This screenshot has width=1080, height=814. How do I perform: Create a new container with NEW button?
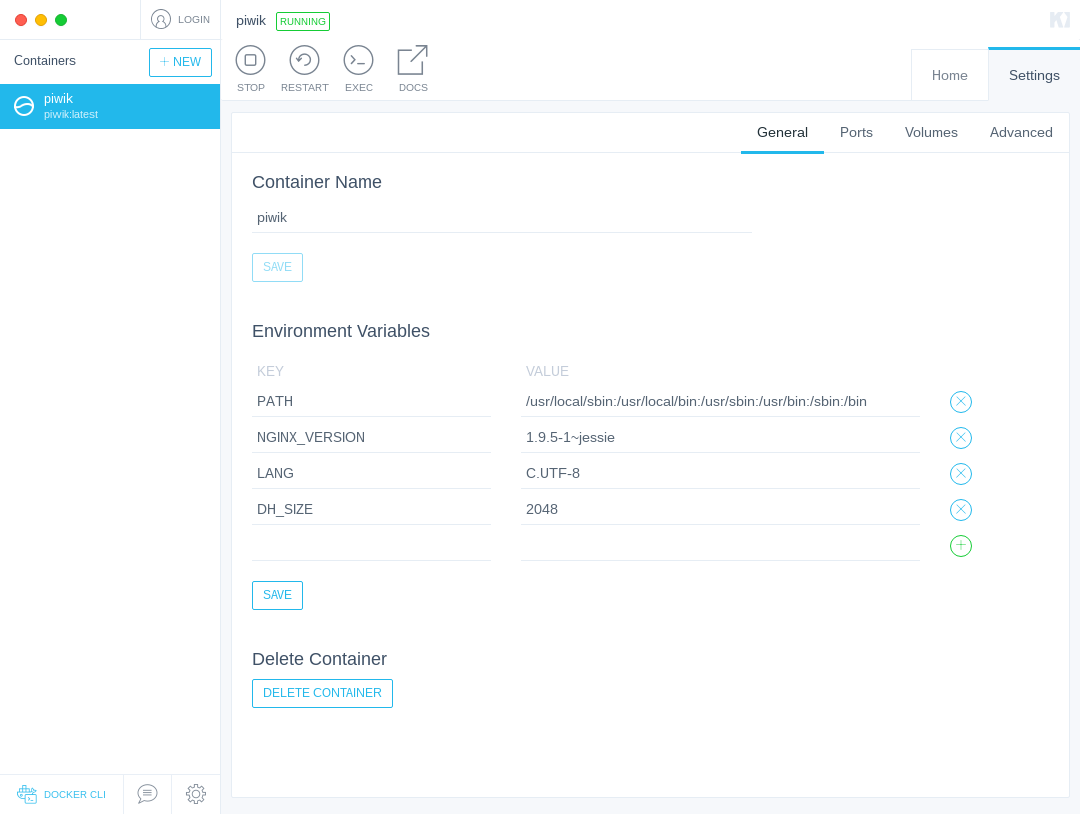pyautogui.click(x=180, y=62)
